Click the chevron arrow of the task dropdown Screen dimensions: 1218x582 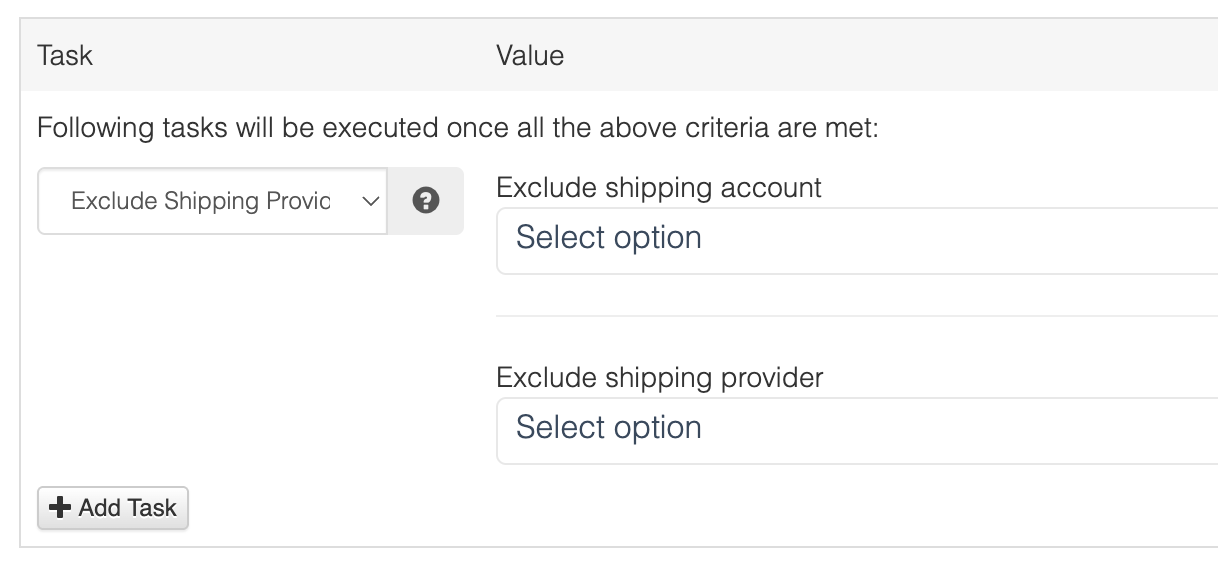369,201
